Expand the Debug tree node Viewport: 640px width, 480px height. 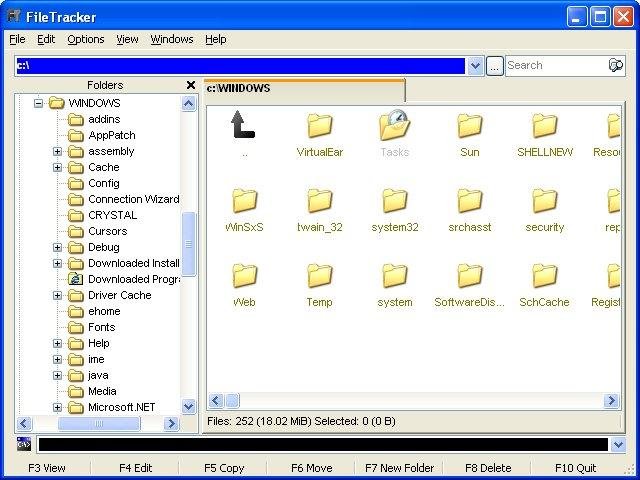click(57, 247)
